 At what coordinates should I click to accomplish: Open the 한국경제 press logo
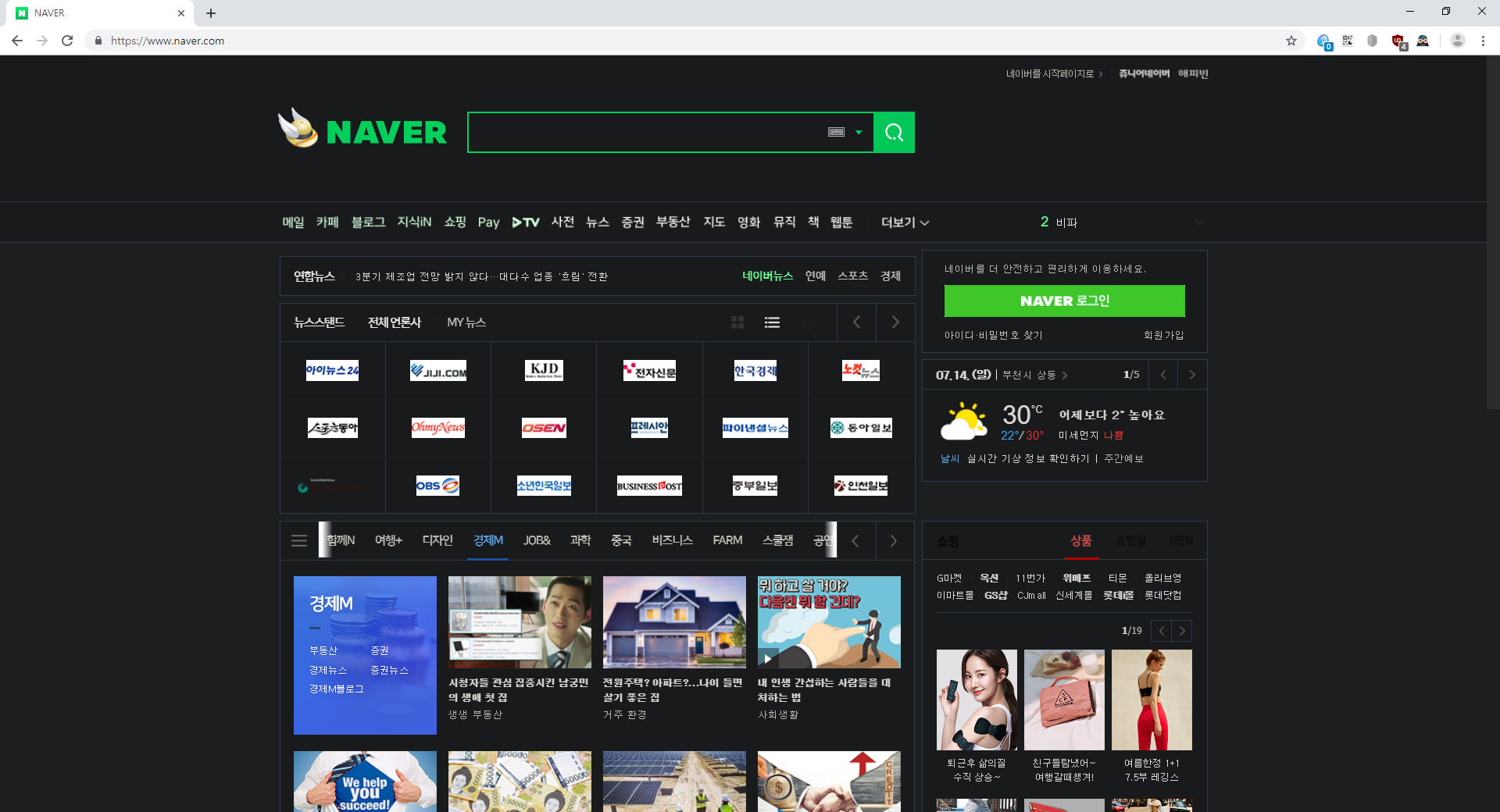(x=755, y=370)
